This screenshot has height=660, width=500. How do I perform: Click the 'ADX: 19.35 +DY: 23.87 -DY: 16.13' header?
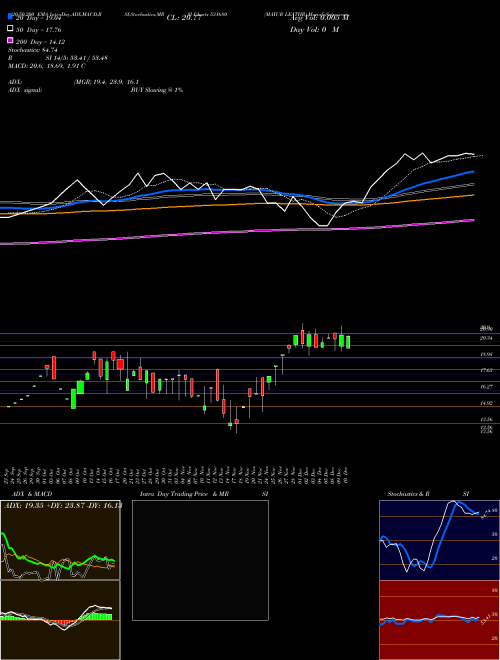[x=63, y=505]
